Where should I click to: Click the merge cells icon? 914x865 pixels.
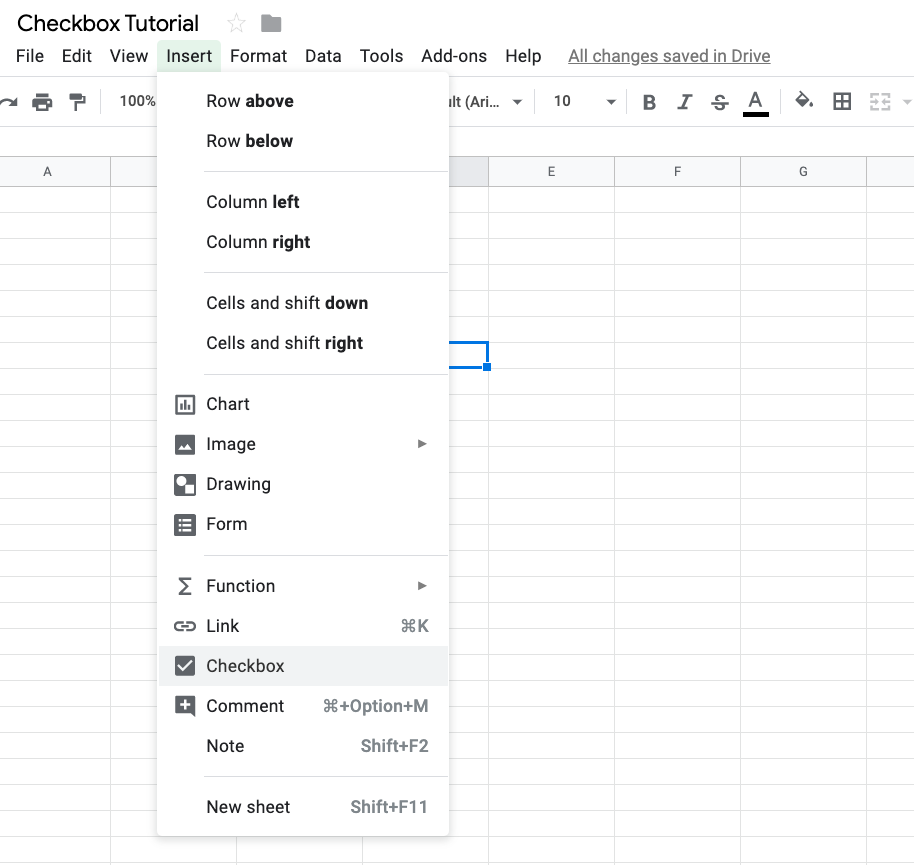point(880,101)
